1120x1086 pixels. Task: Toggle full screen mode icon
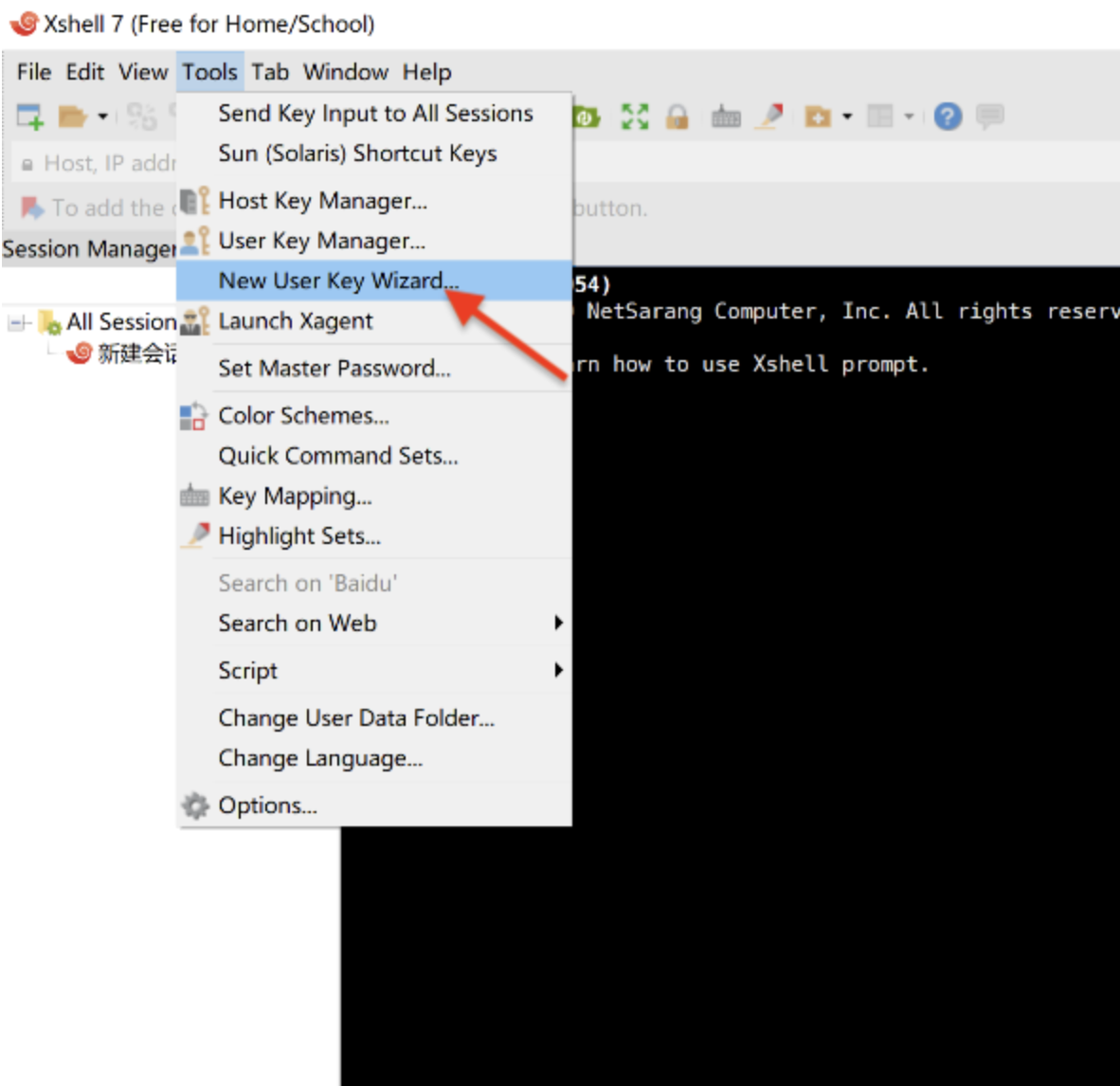[x=634, y=117]
